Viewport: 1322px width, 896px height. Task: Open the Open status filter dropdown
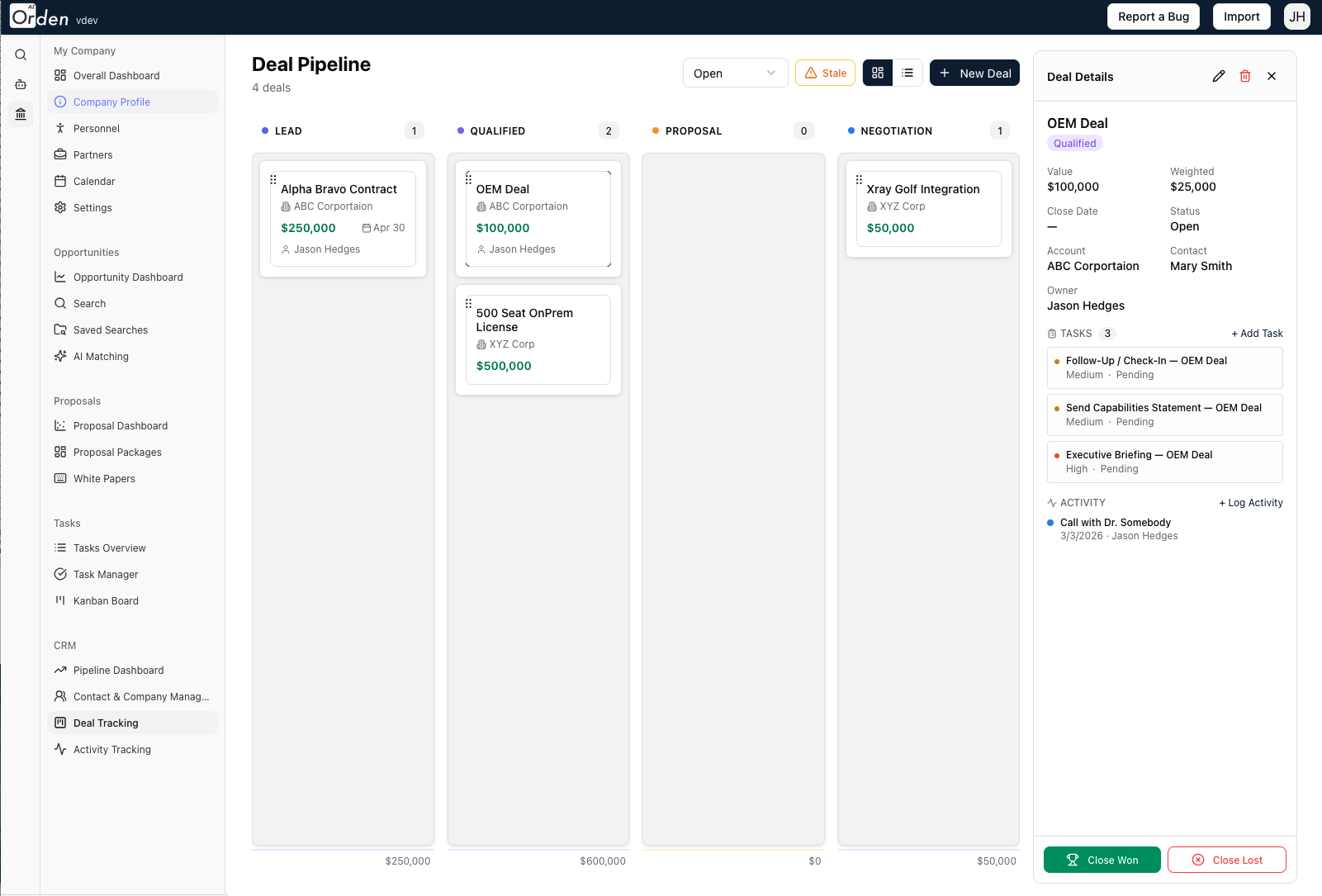[x=734, y=73]
